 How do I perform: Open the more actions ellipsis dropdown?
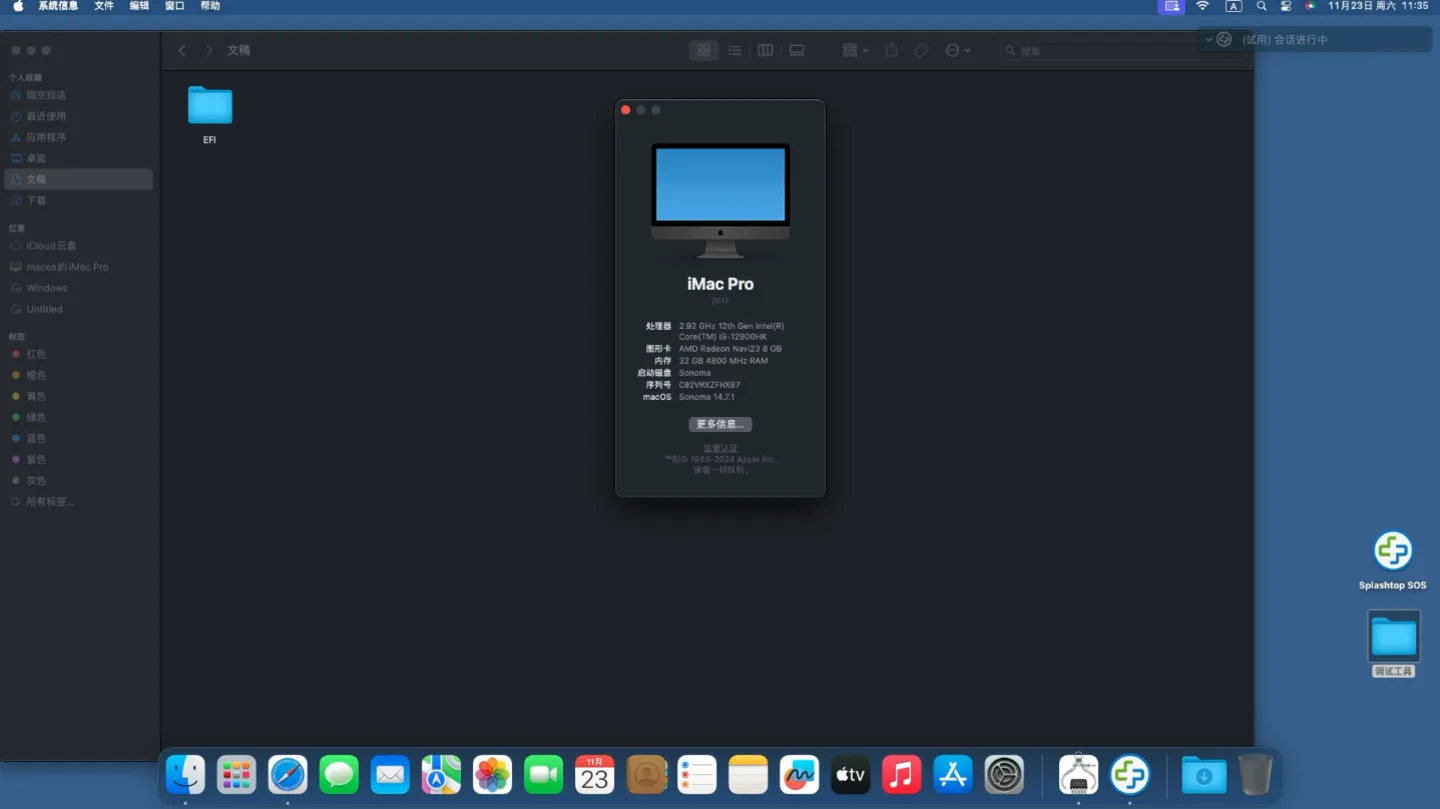click(957, 50)
